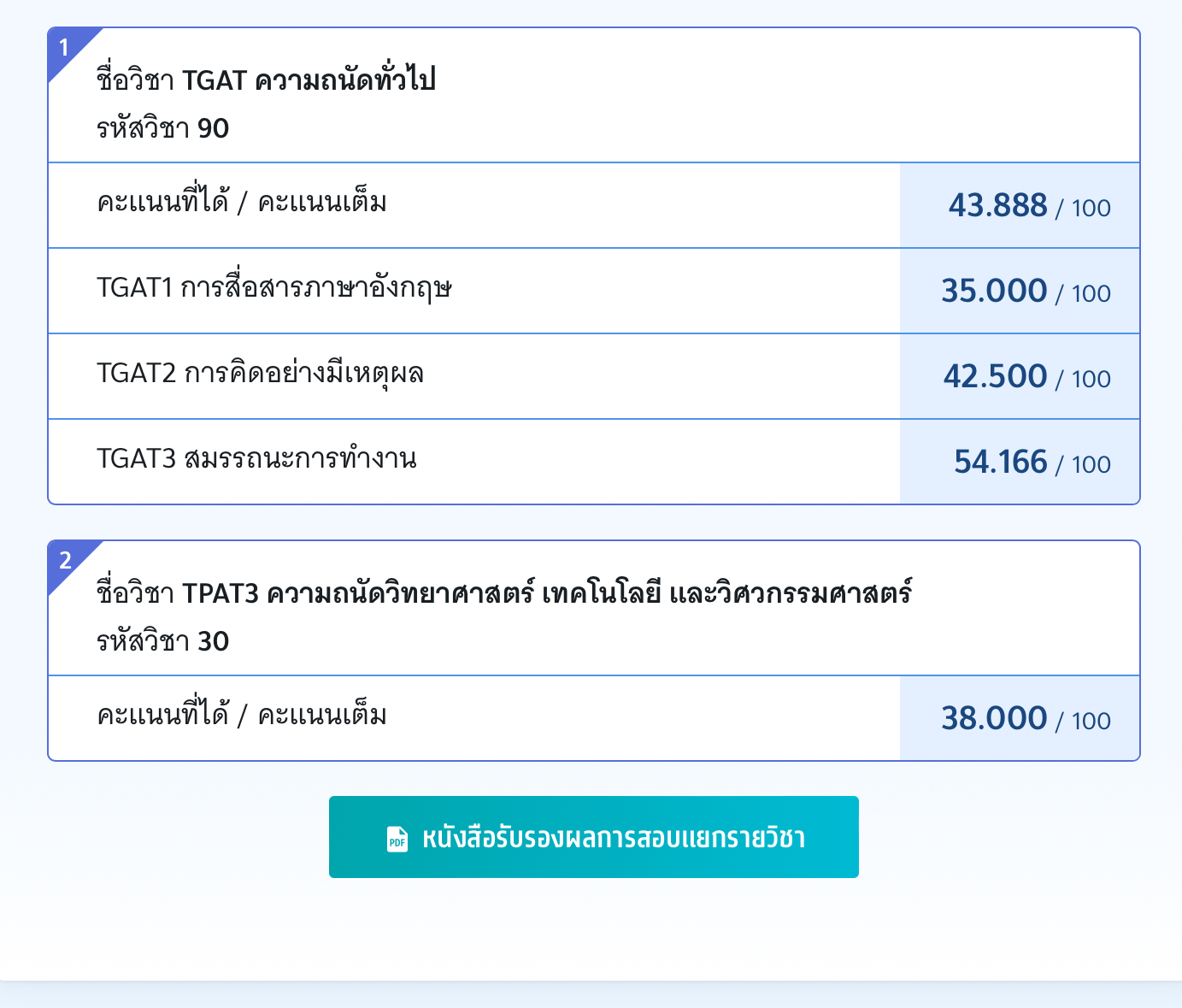Click the 38.000 / 100 TPAT3 score cell

point(1020,718)
